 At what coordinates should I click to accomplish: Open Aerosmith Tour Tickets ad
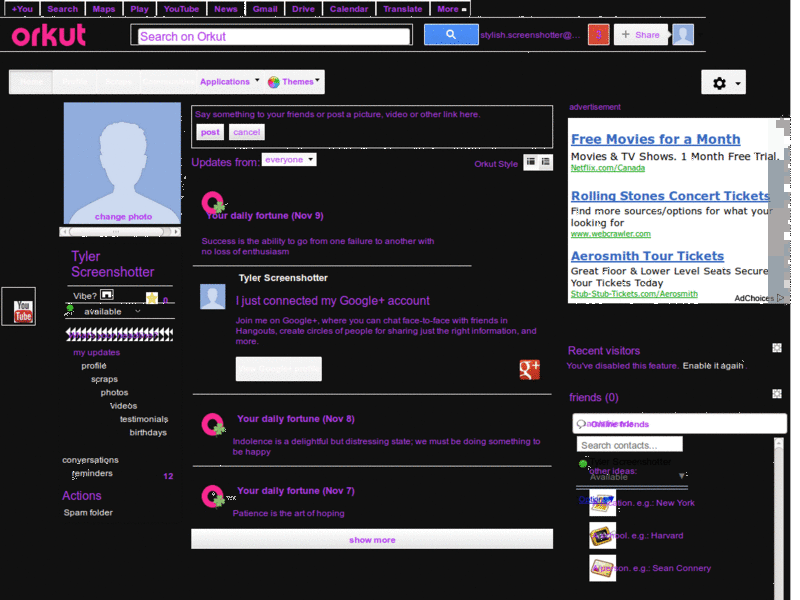tap(647, 256)
